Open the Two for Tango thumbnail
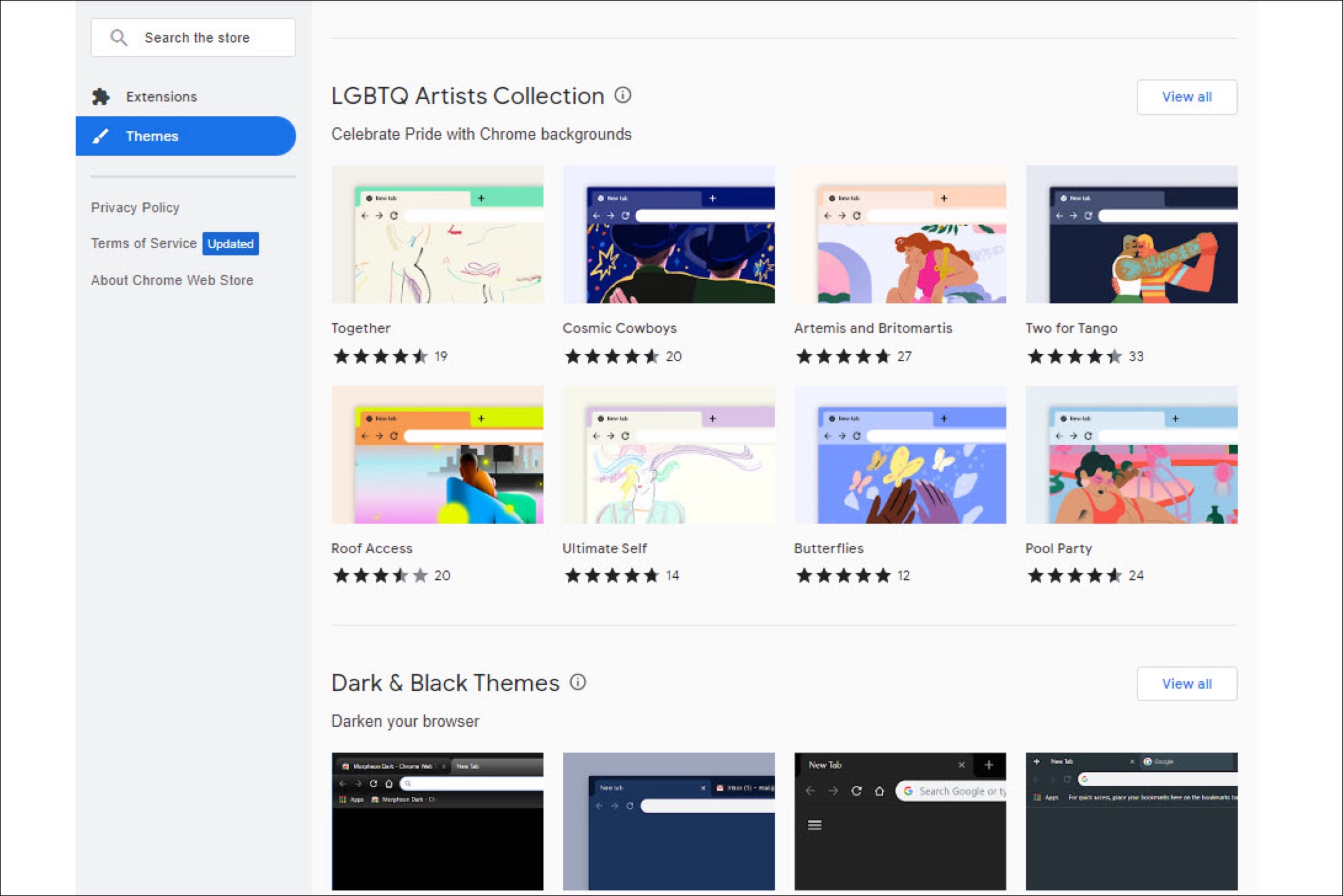Image resolution: width=1343 pixels, height=896 pixels. [x=1132, y=234]
